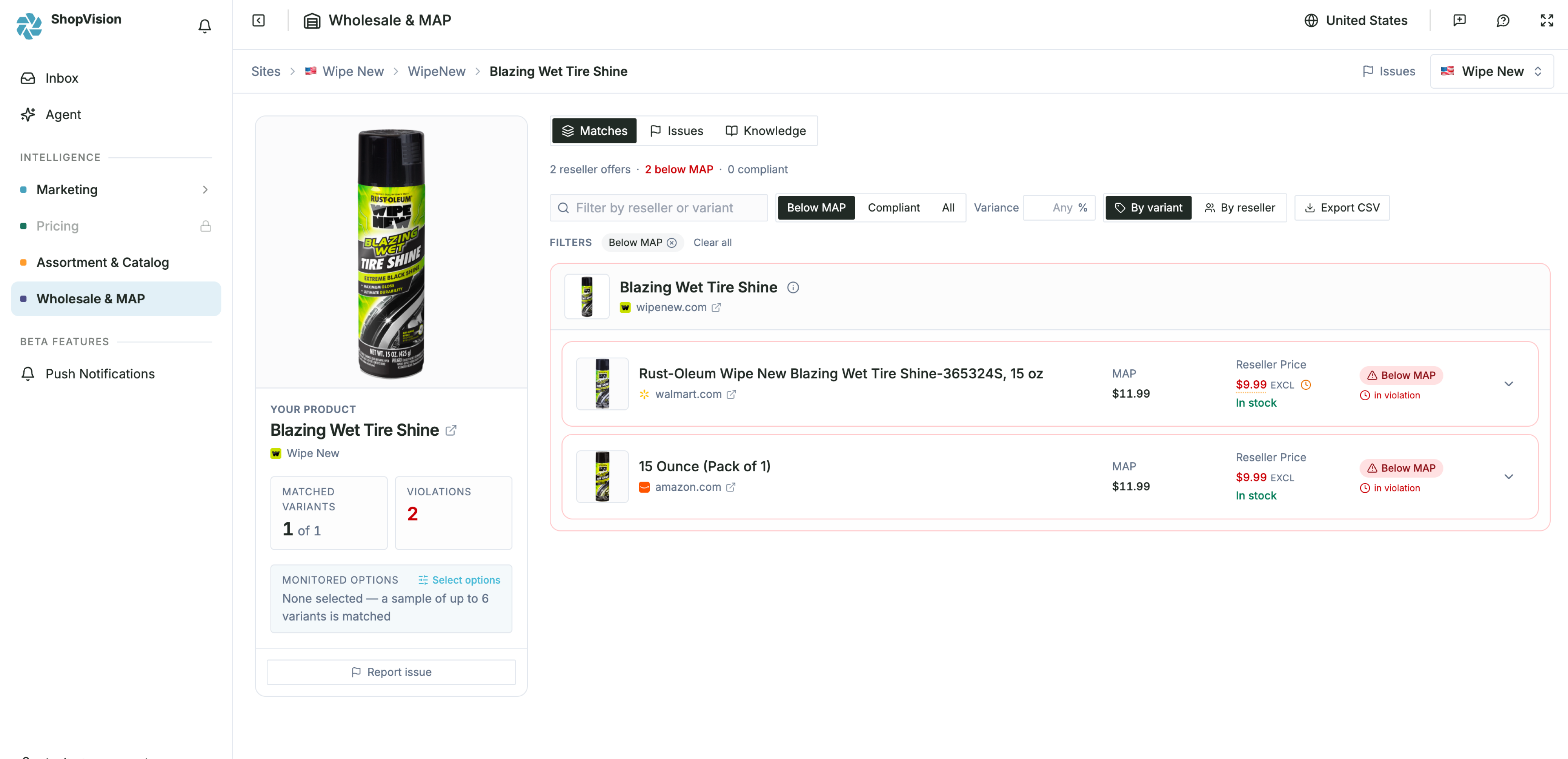This screenshot has width=1568, height=759.
Task: Go to Wipe New breadcrumb
Action: 344,71
